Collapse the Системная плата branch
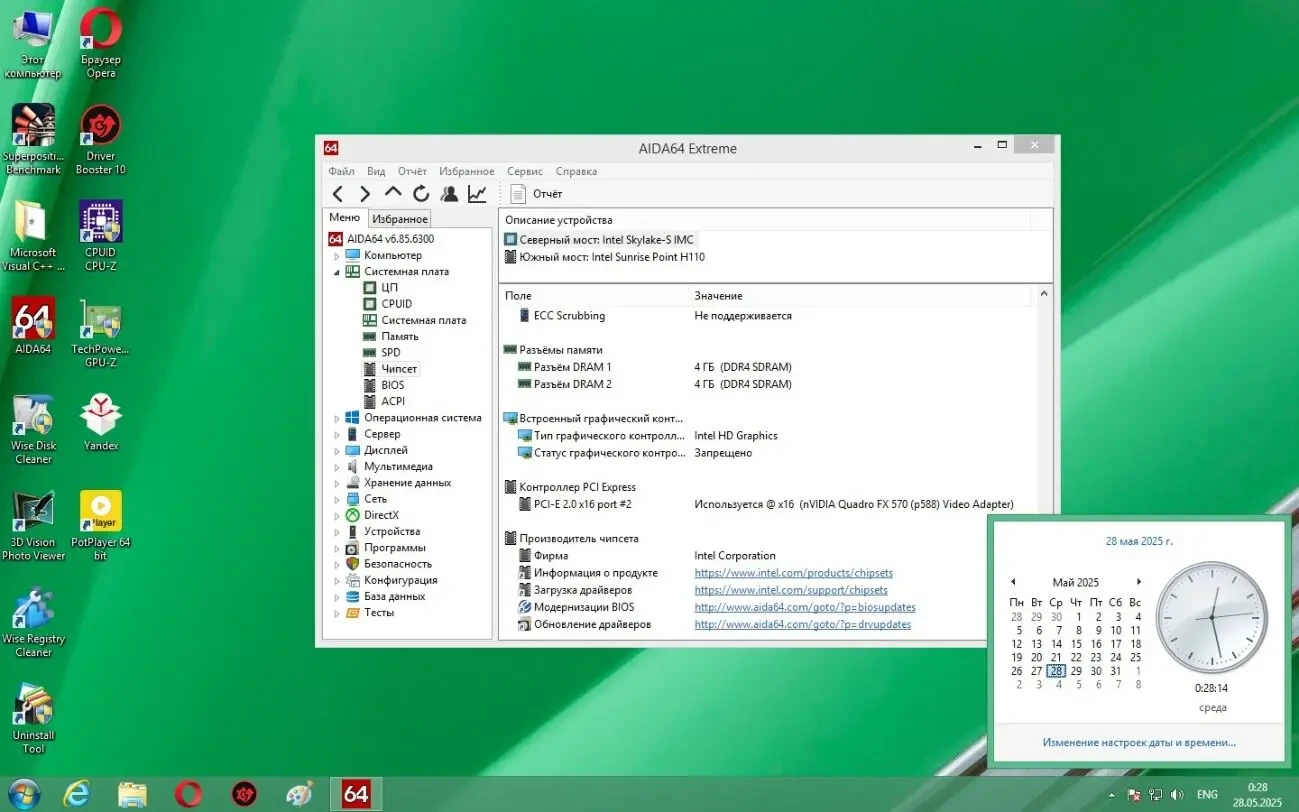 click(x=336, y=271)
